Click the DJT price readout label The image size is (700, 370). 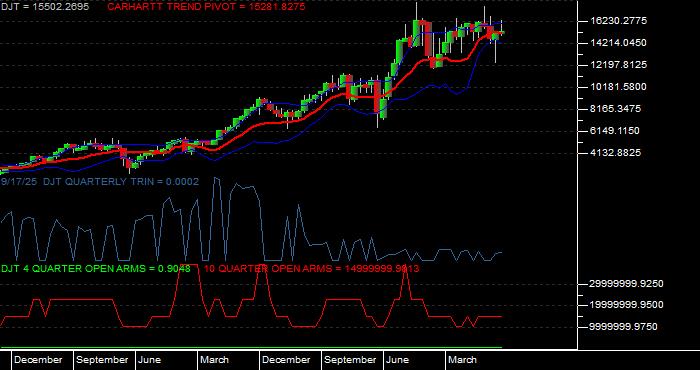[44, 7]
